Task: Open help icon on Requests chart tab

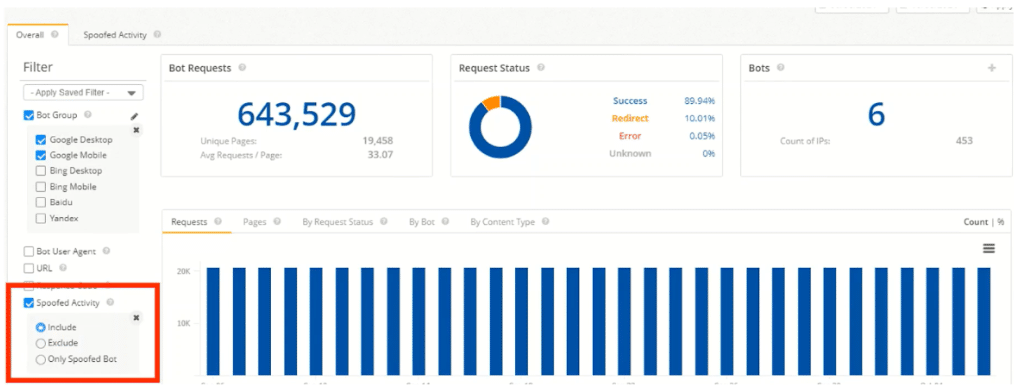Action: coord(218,222)
